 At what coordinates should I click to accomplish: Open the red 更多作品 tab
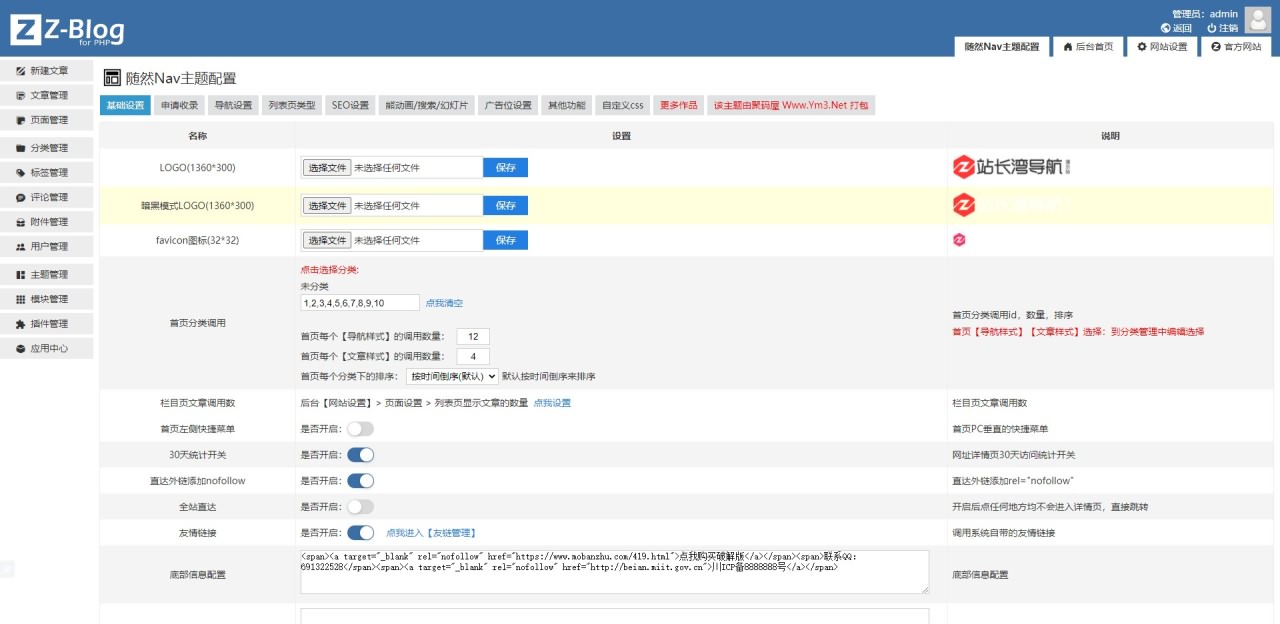pos(679,105)
